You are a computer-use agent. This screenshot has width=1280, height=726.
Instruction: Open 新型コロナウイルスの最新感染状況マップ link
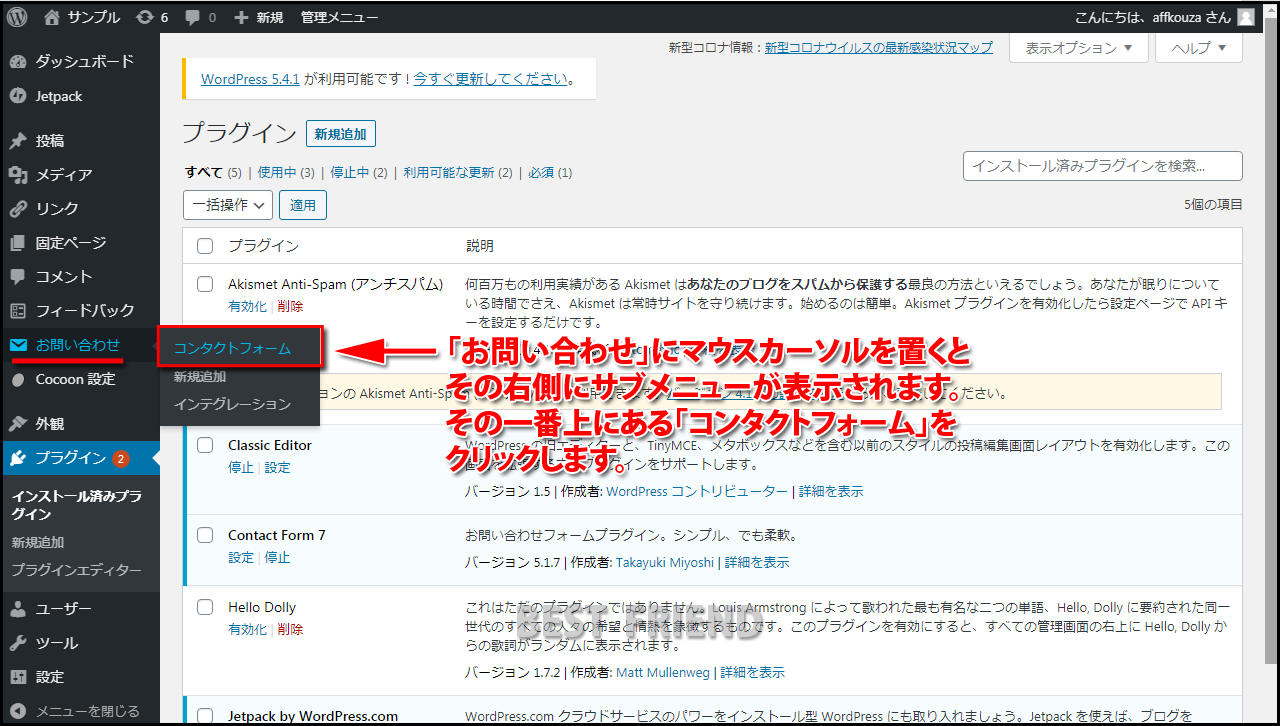[879, 47]
